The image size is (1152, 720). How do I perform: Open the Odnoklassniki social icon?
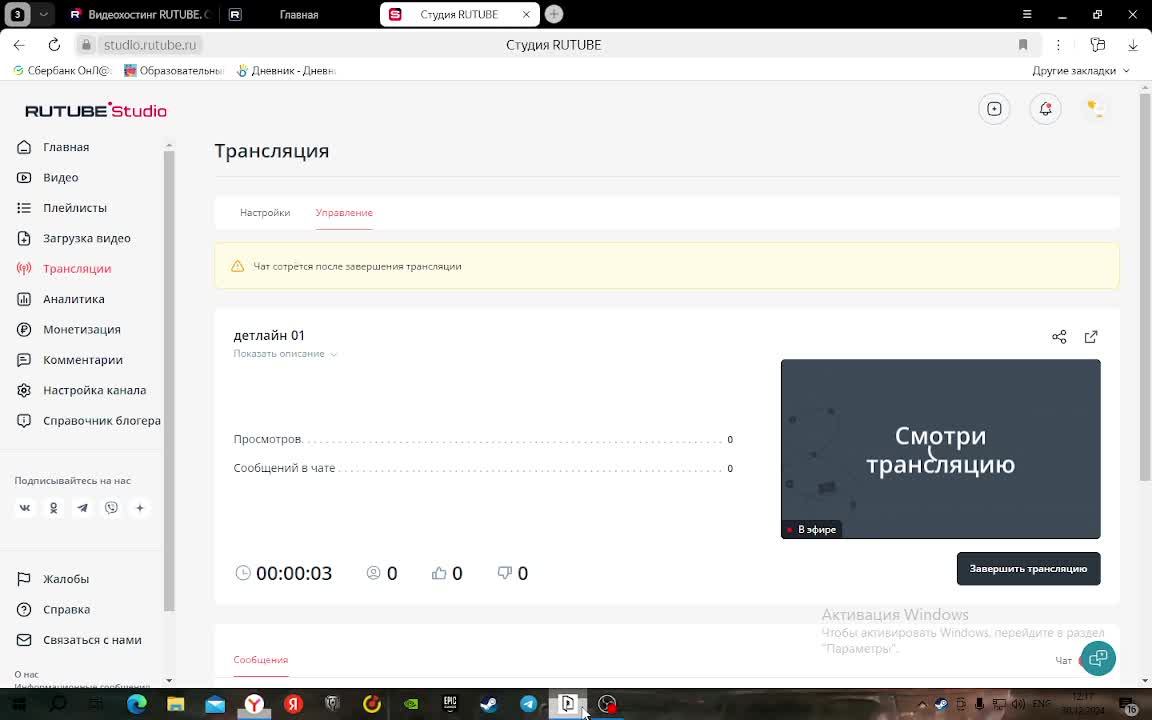(x=54, y=508)
